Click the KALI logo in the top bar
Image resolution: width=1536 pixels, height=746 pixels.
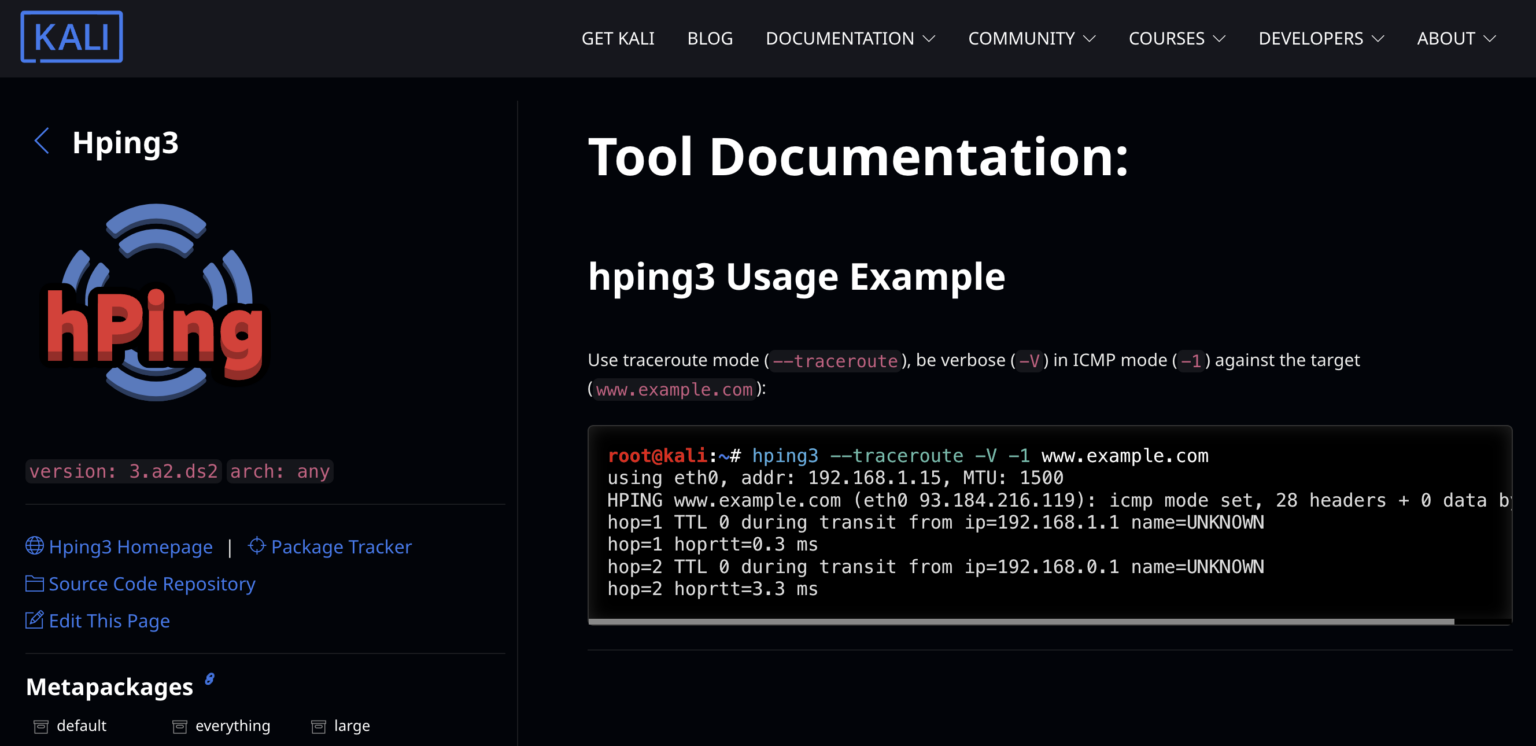[71, 36]
